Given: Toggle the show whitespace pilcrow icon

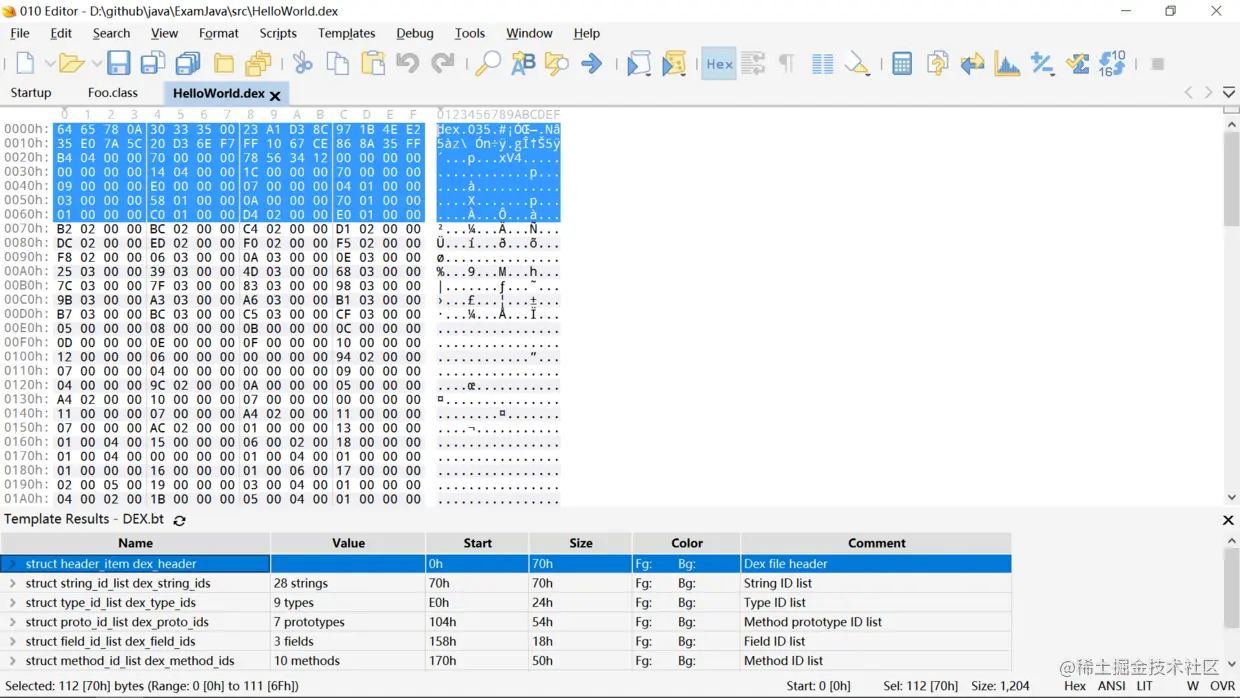Looking at the screenshot, I should [x=787, y=64].
